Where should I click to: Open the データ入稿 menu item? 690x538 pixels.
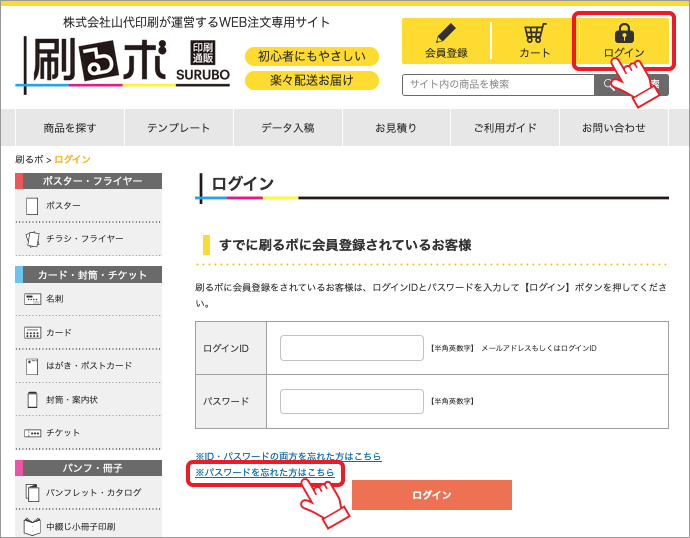pos(288,128)
